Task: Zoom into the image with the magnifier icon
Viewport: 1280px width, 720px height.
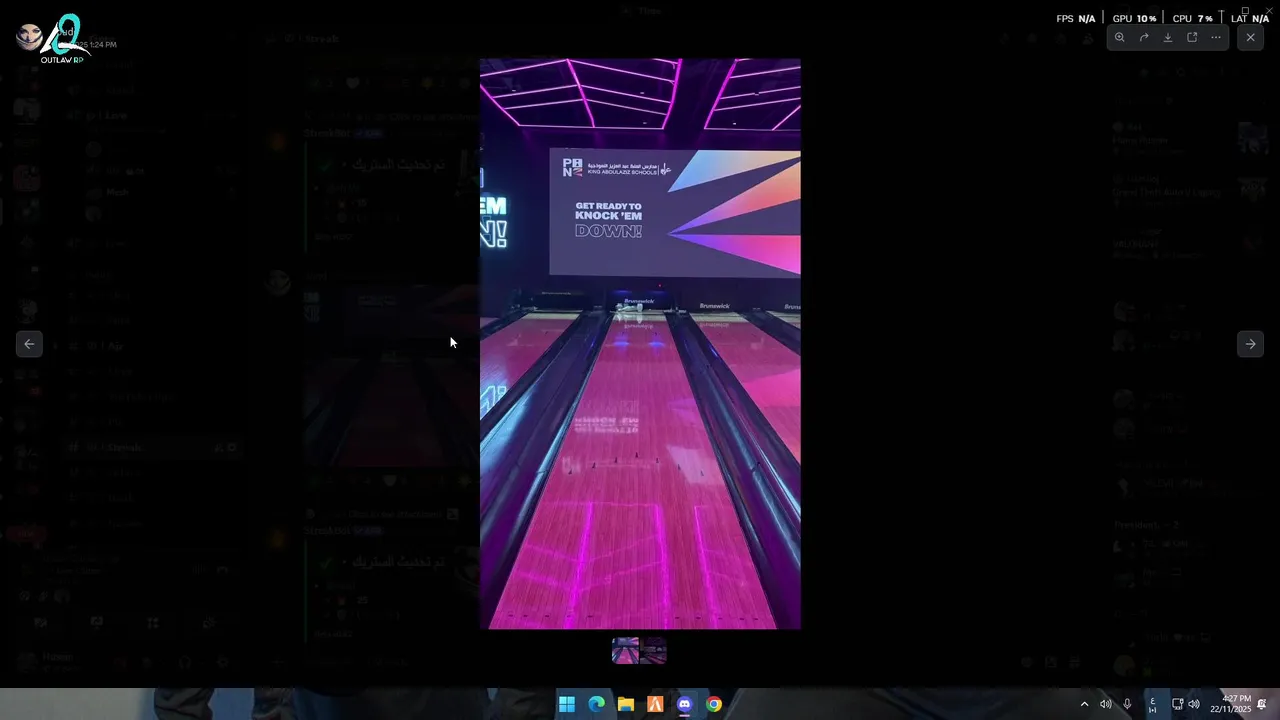Action: tap(1120, 37)
